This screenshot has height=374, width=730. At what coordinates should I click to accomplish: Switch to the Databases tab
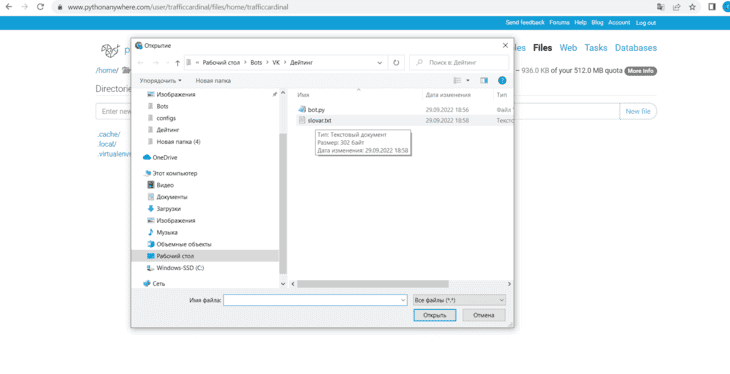[x=635, y=48]
